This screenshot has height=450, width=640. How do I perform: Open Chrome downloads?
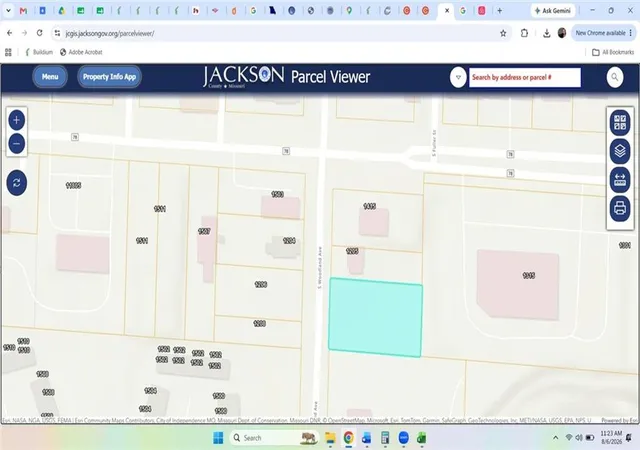click(547, 33)
